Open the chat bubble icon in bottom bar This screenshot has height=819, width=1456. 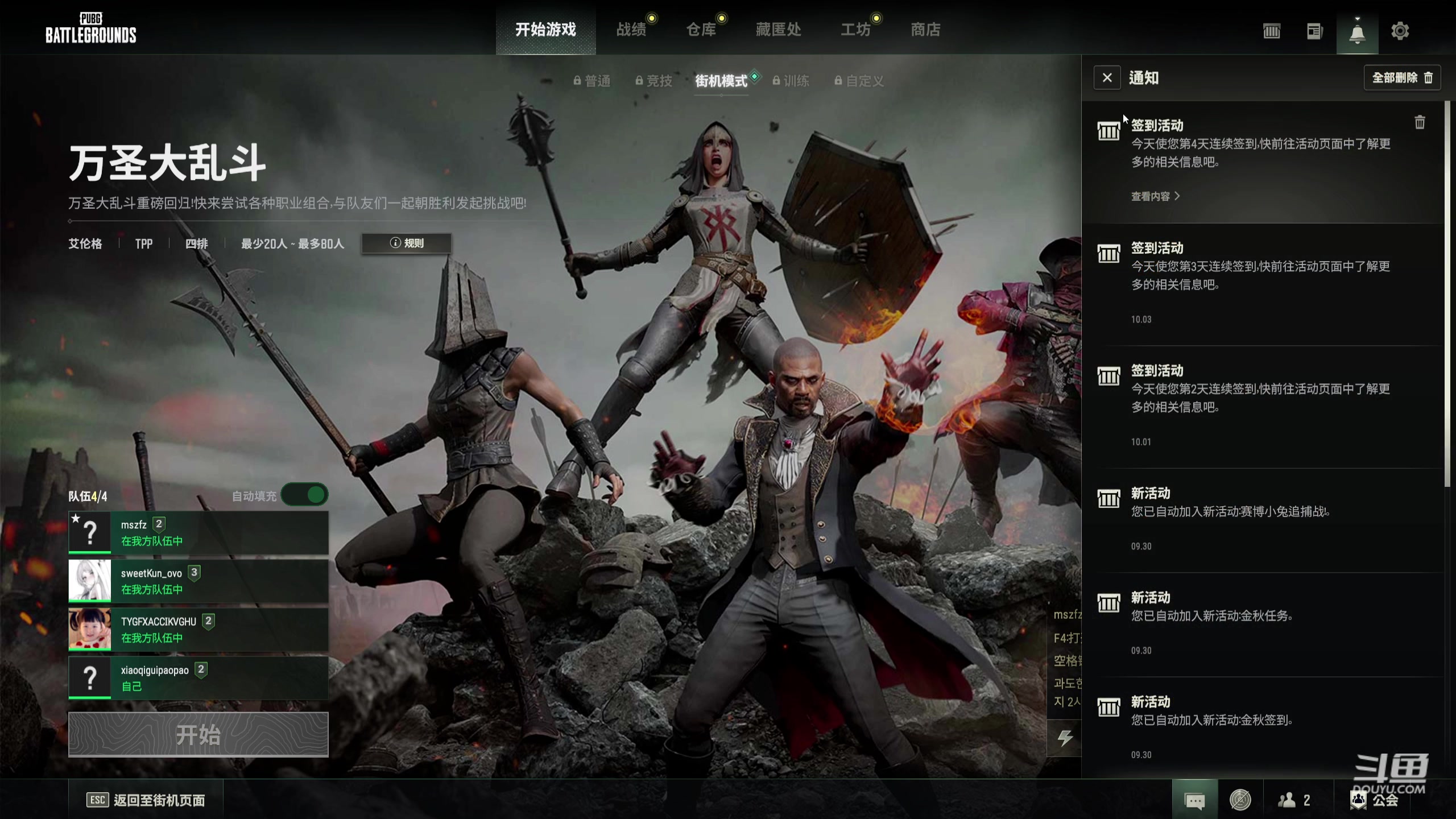(x=1194, y=800)
